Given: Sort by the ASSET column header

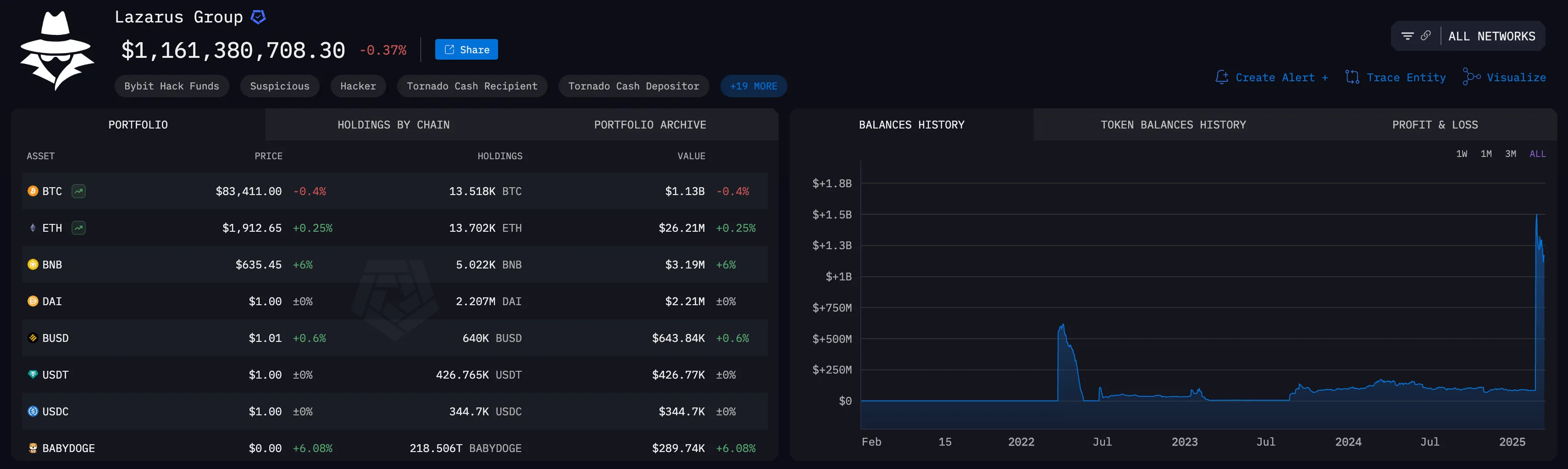Looking at the screenshot, I should click(41, 156).
